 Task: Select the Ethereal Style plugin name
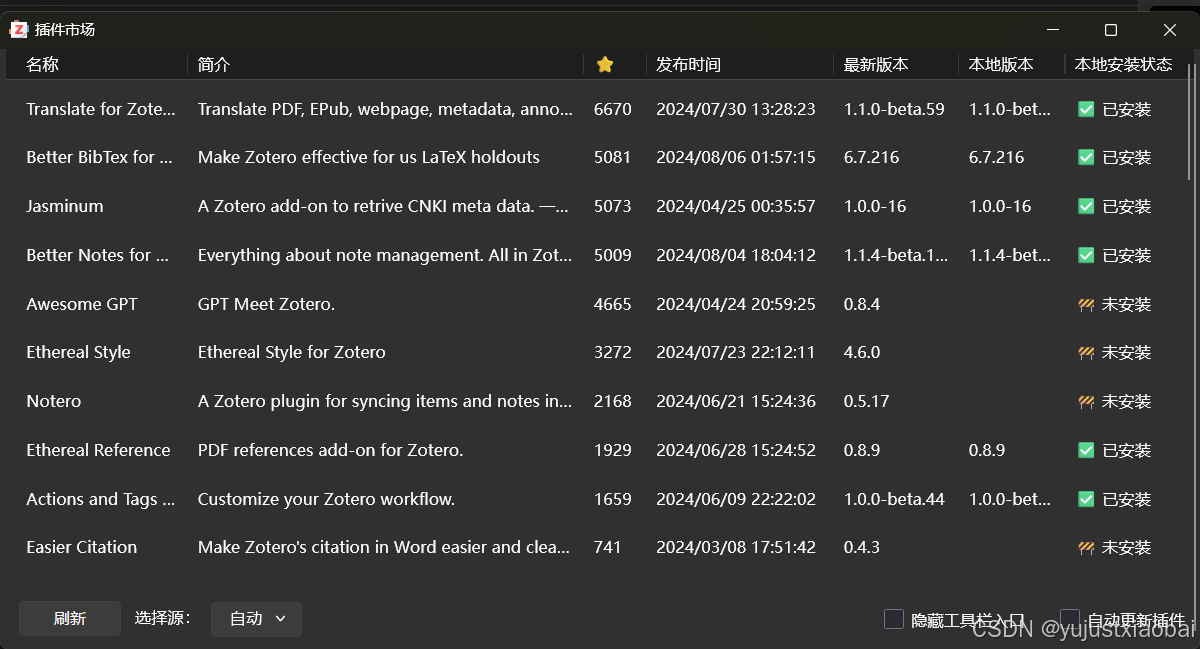pyautogui.click(x=78, y=352)
